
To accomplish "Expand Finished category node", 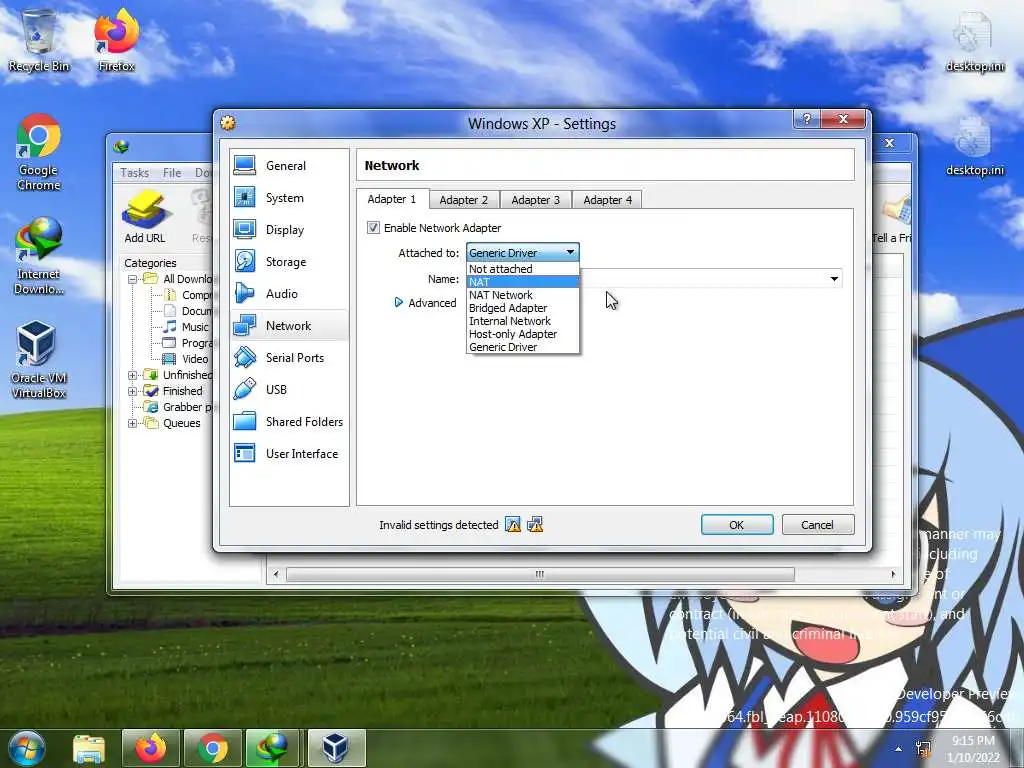I will pos(133,391).
